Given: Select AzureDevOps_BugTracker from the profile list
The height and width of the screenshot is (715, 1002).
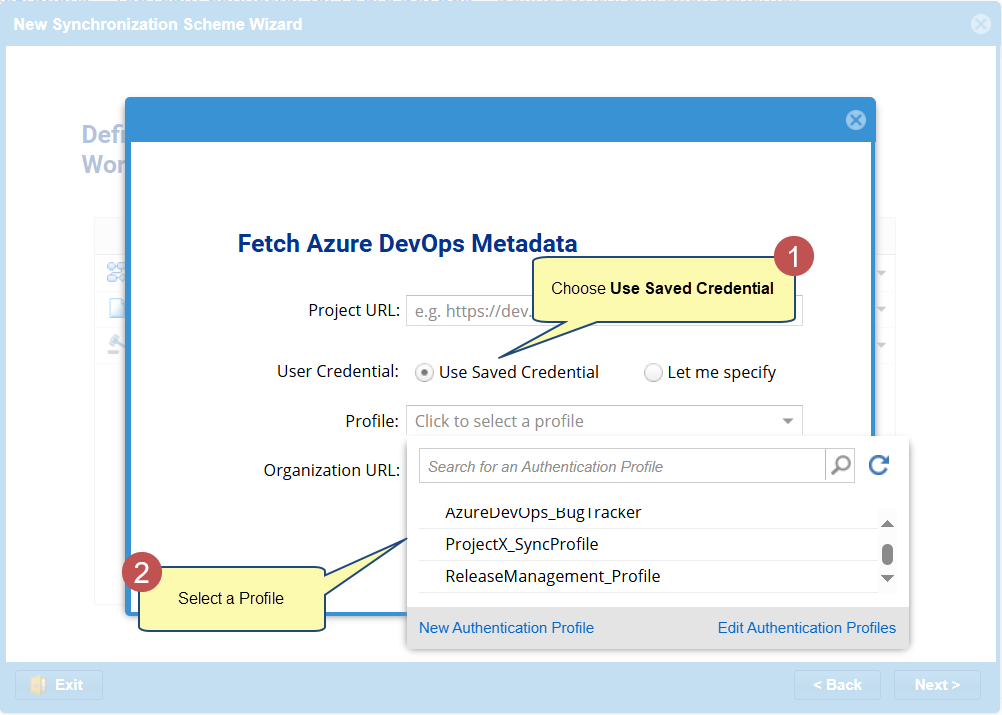Looking at the screenshot, I should 543,513.
